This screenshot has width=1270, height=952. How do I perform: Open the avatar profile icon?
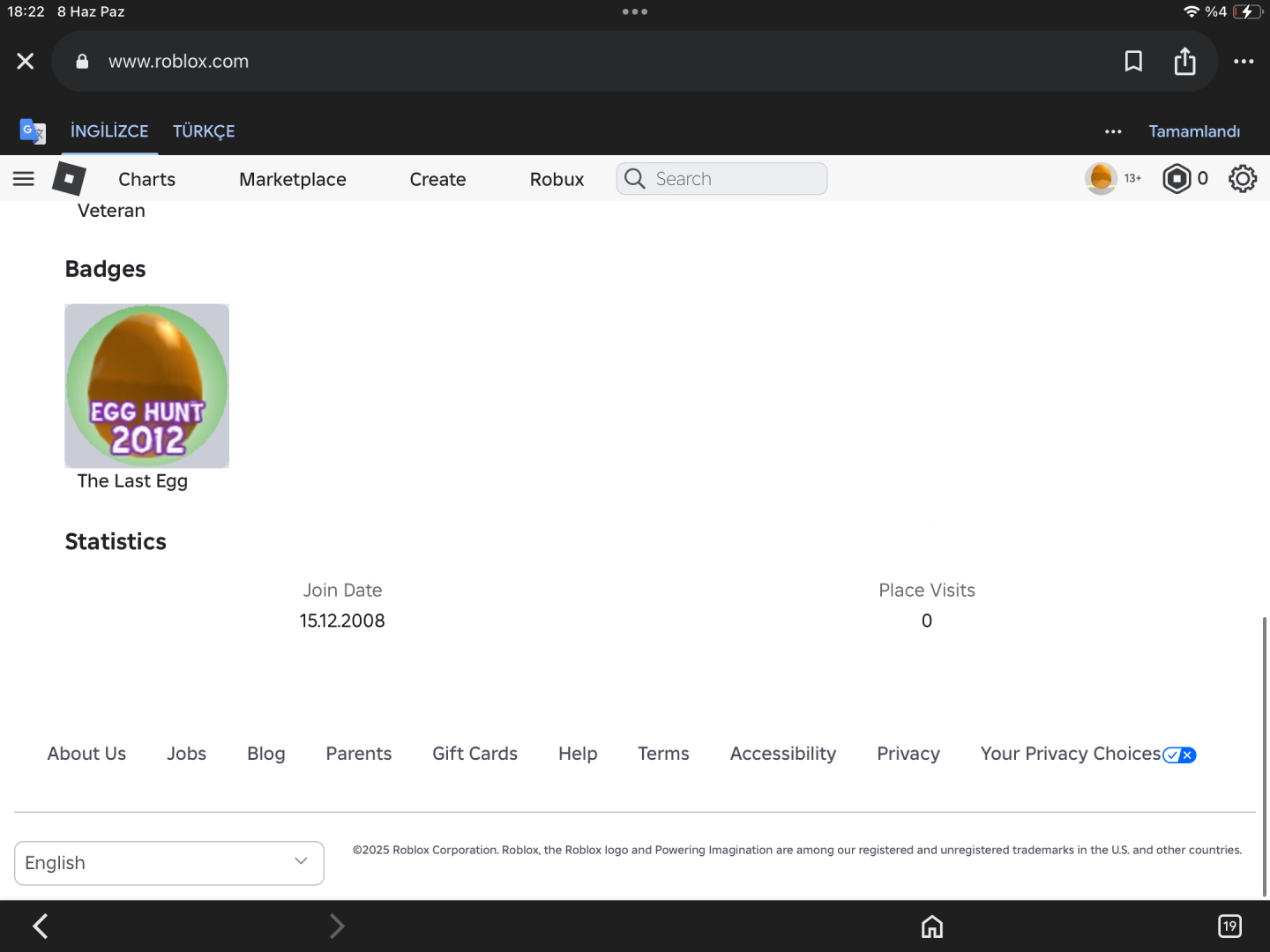pos(1101,178)
